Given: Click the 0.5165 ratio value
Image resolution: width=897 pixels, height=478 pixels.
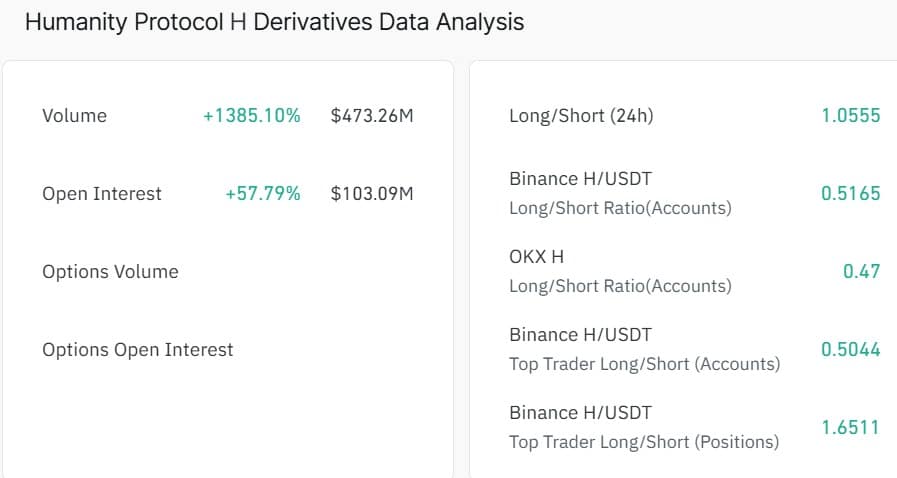Looking at the screenshot, I should 850,194.
